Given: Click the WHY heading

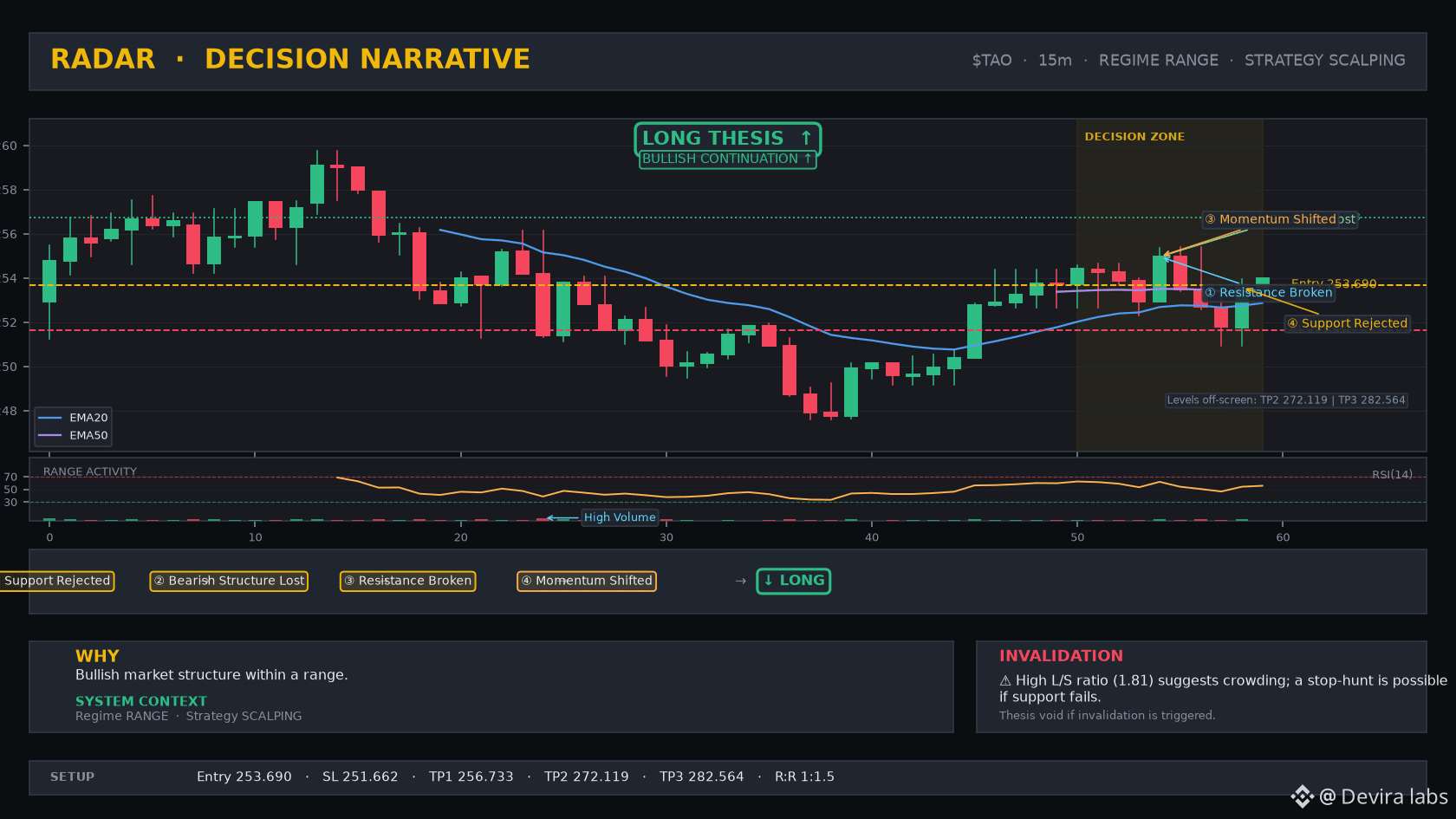Looking at the screenshot, I should click(97, 656).
